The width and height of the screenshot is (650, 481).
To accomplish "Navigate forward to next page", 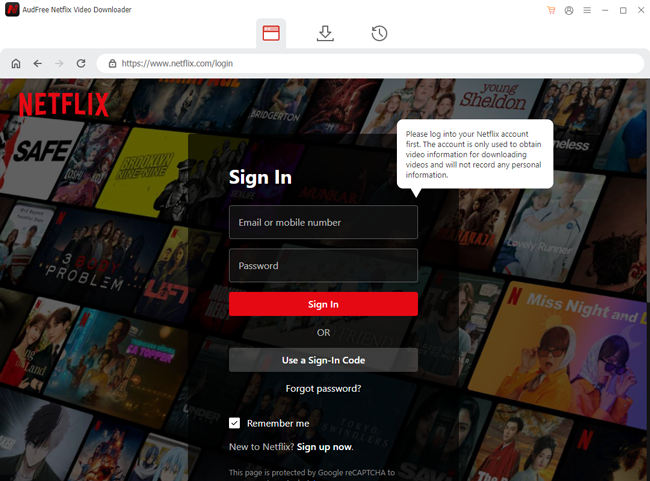I will coord(59,63).
